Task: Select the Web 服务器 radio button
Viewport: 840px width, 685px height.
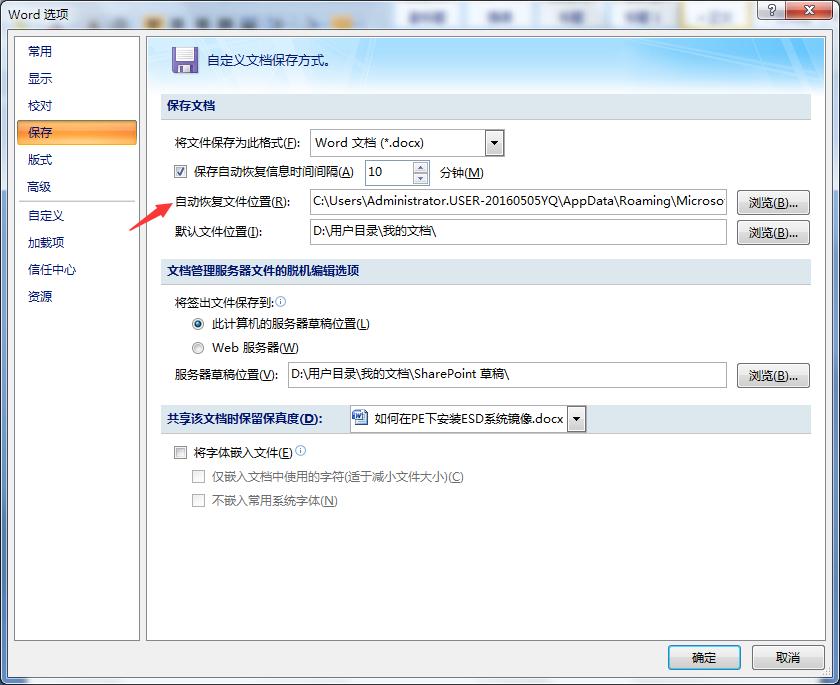Action: pyautogui.click(x=197, y=347)
